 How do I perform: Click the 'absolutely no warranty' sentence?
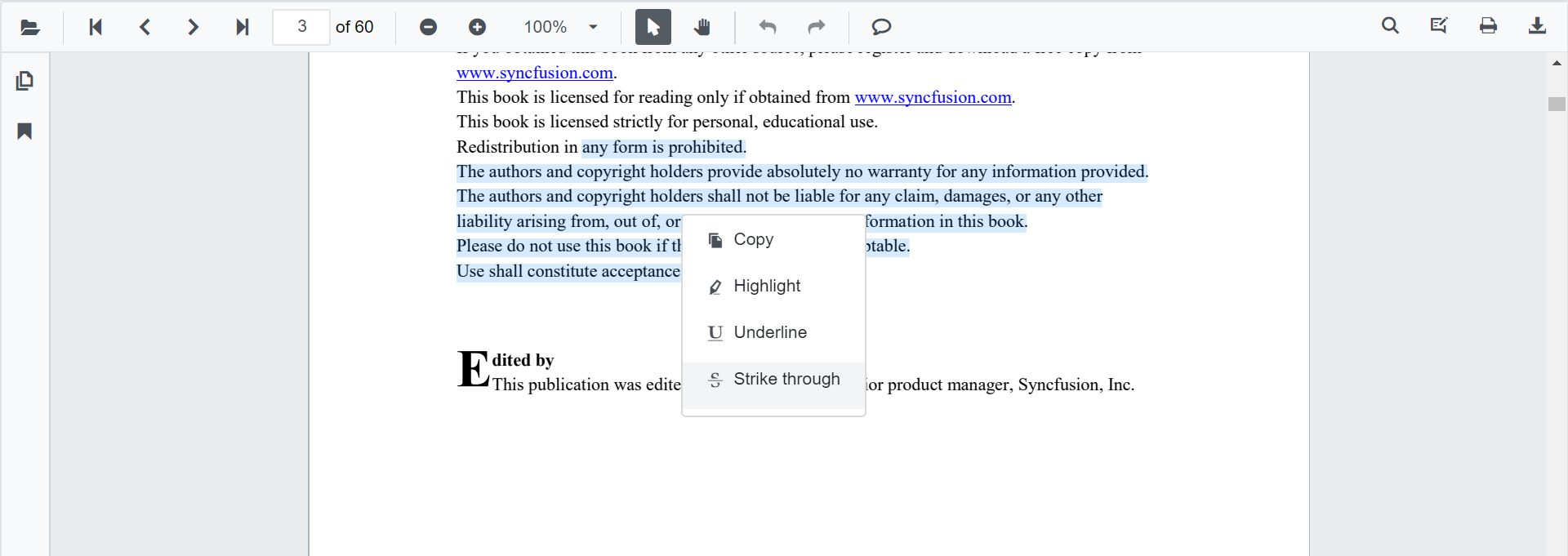click(802, 171)
